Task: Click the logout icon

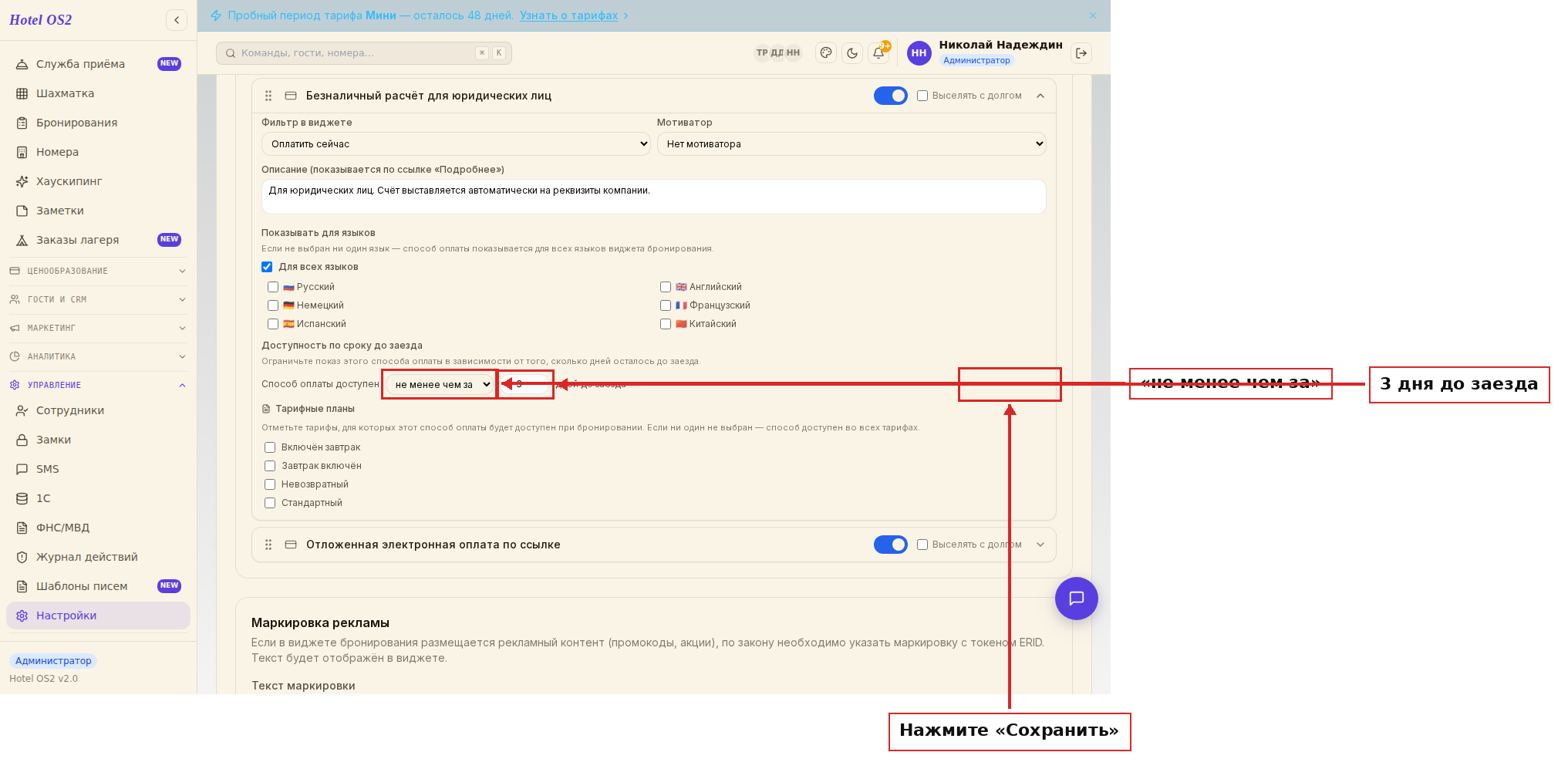Action: pos(1081,53)
